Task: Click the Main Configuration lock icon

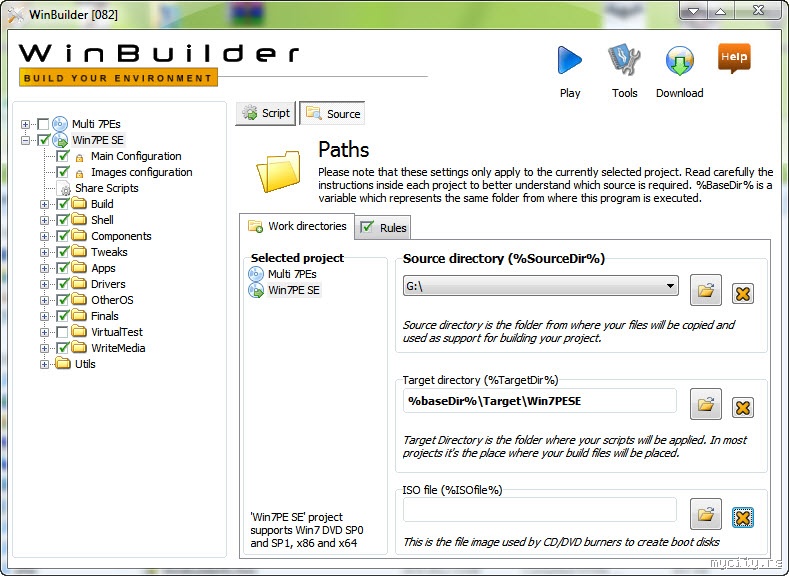Action: (79, 157)
